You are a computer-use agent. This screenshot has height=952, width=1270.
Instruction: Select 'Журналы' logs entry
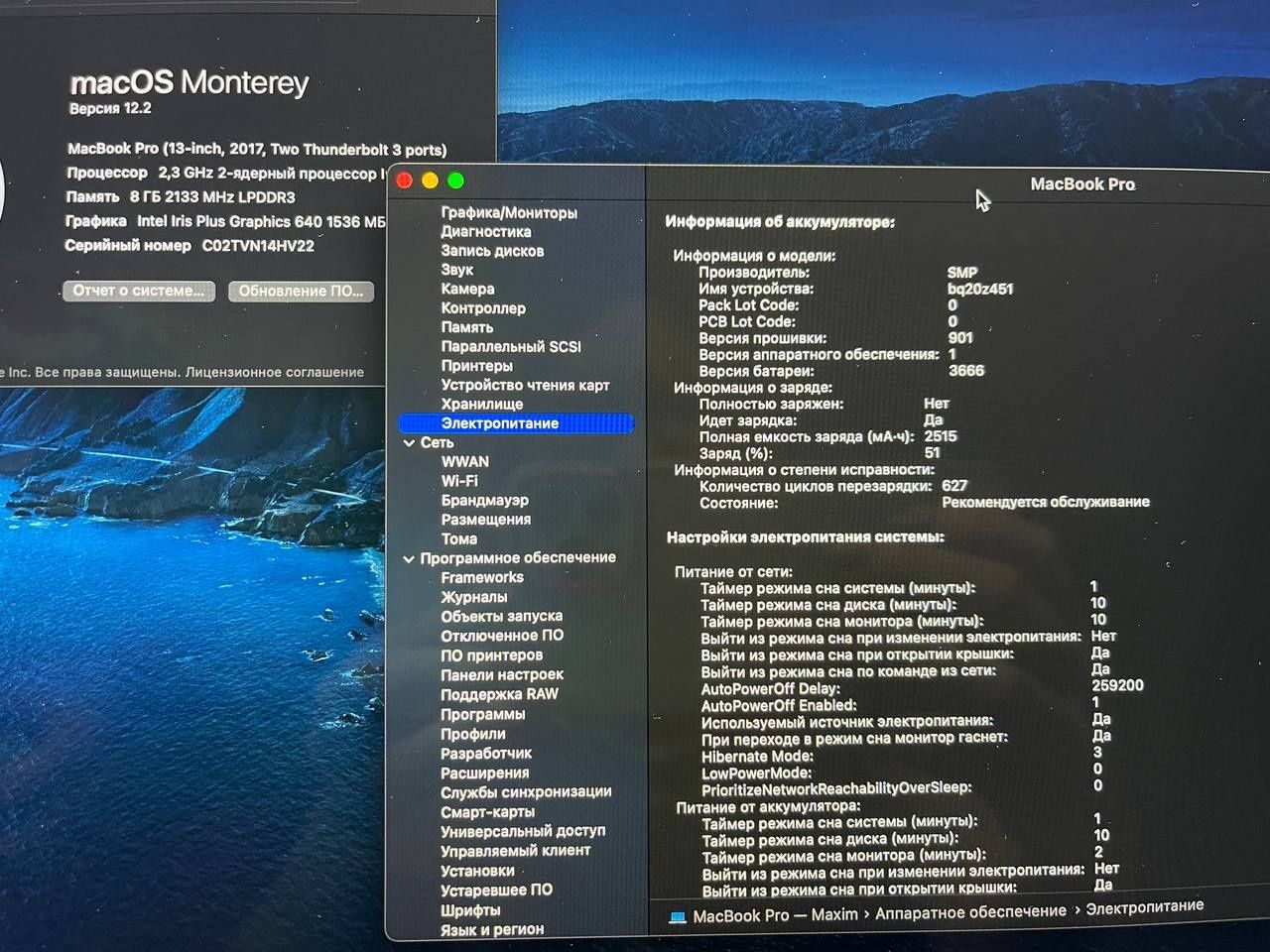coord(474,597)
